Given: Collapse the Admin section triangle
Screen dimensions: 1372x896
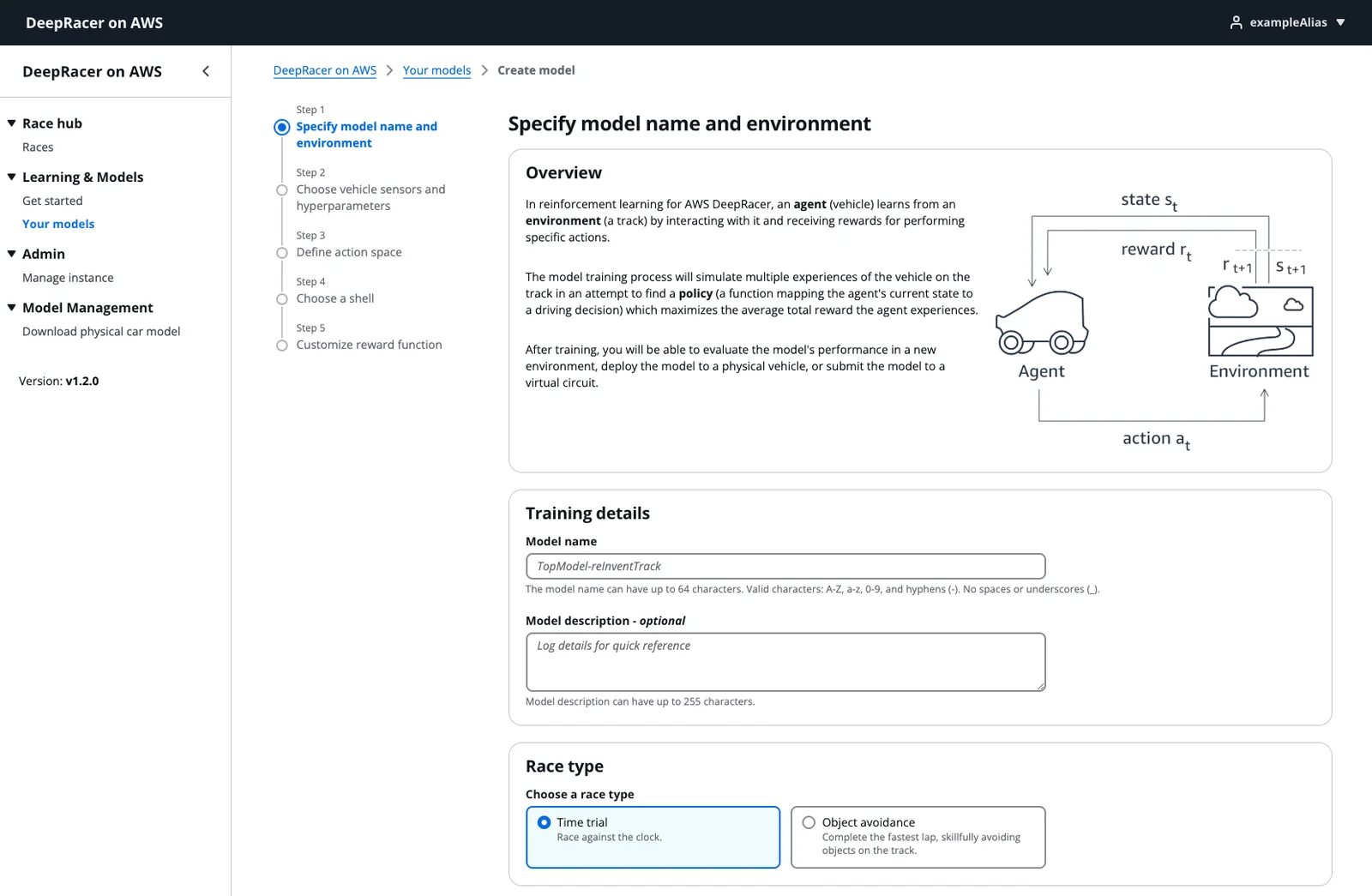Looking at the screenshot, I should click(x=12, y=254).
